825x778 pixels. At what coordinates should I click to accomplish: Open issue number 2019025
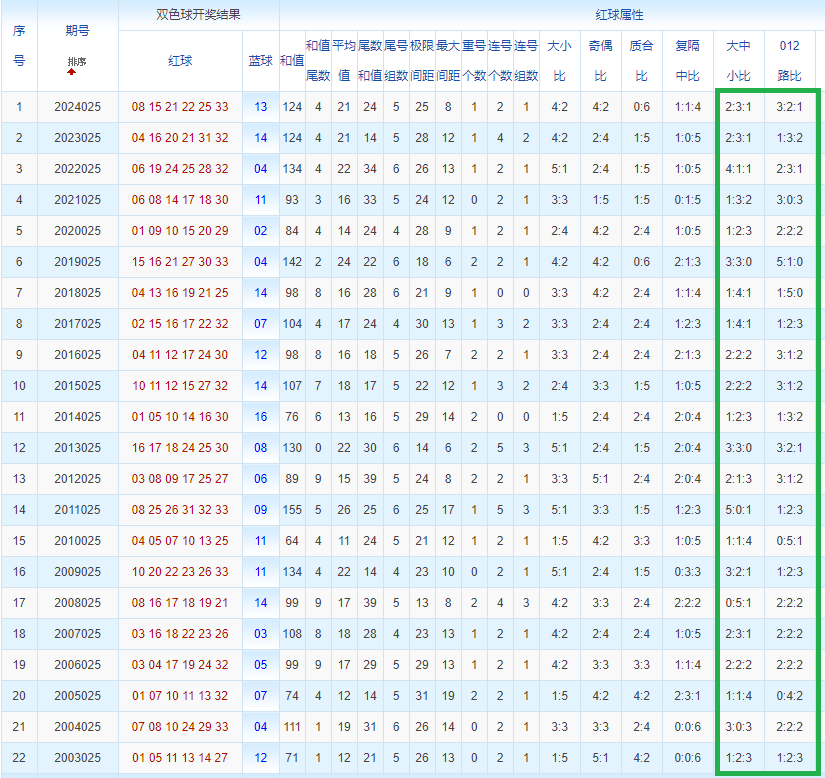[77, 262]
